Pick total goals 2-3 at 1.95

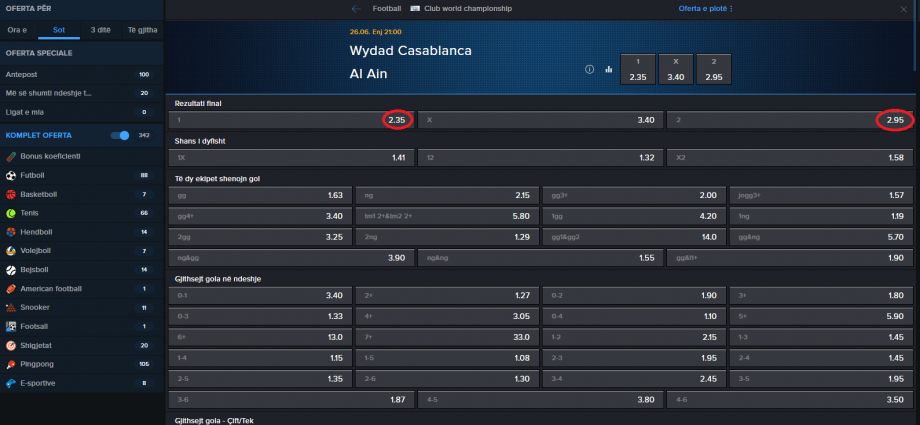(x=634, y=358)
